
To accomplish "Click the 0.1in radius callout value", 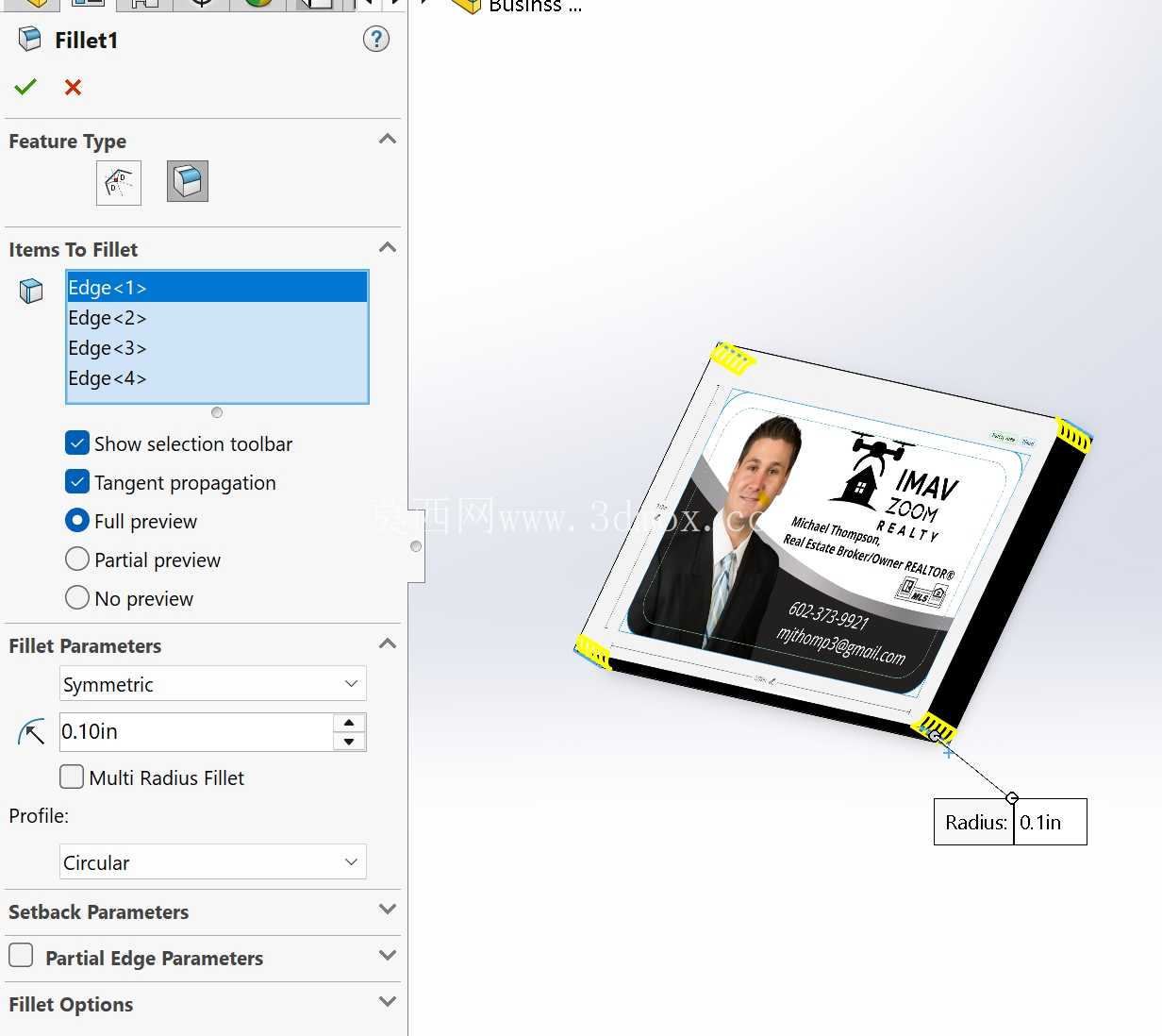I will pos(1050,823).
